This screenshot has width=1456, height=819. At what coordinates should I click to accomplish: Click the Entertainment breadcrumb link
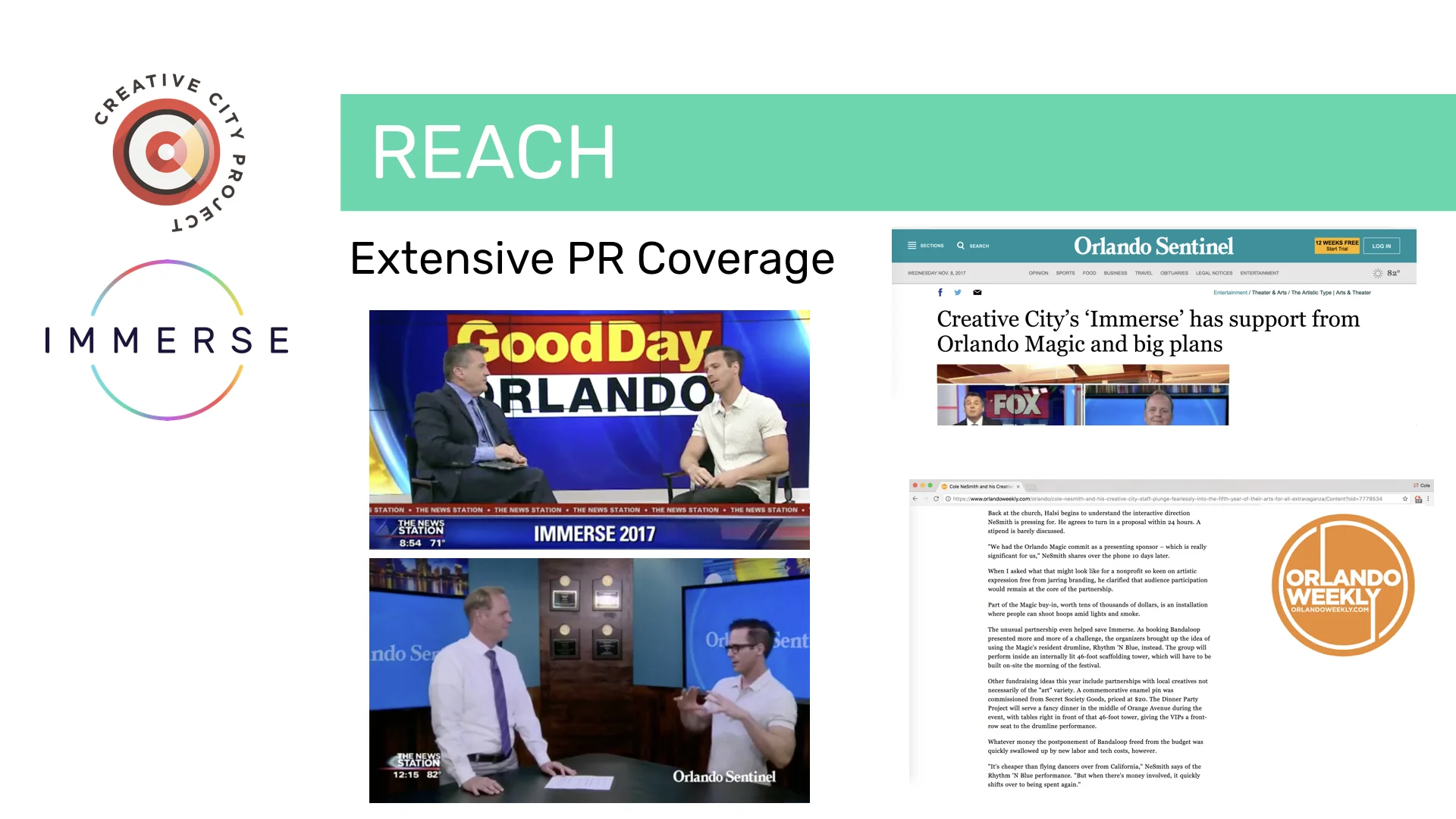click(1230, 293)
